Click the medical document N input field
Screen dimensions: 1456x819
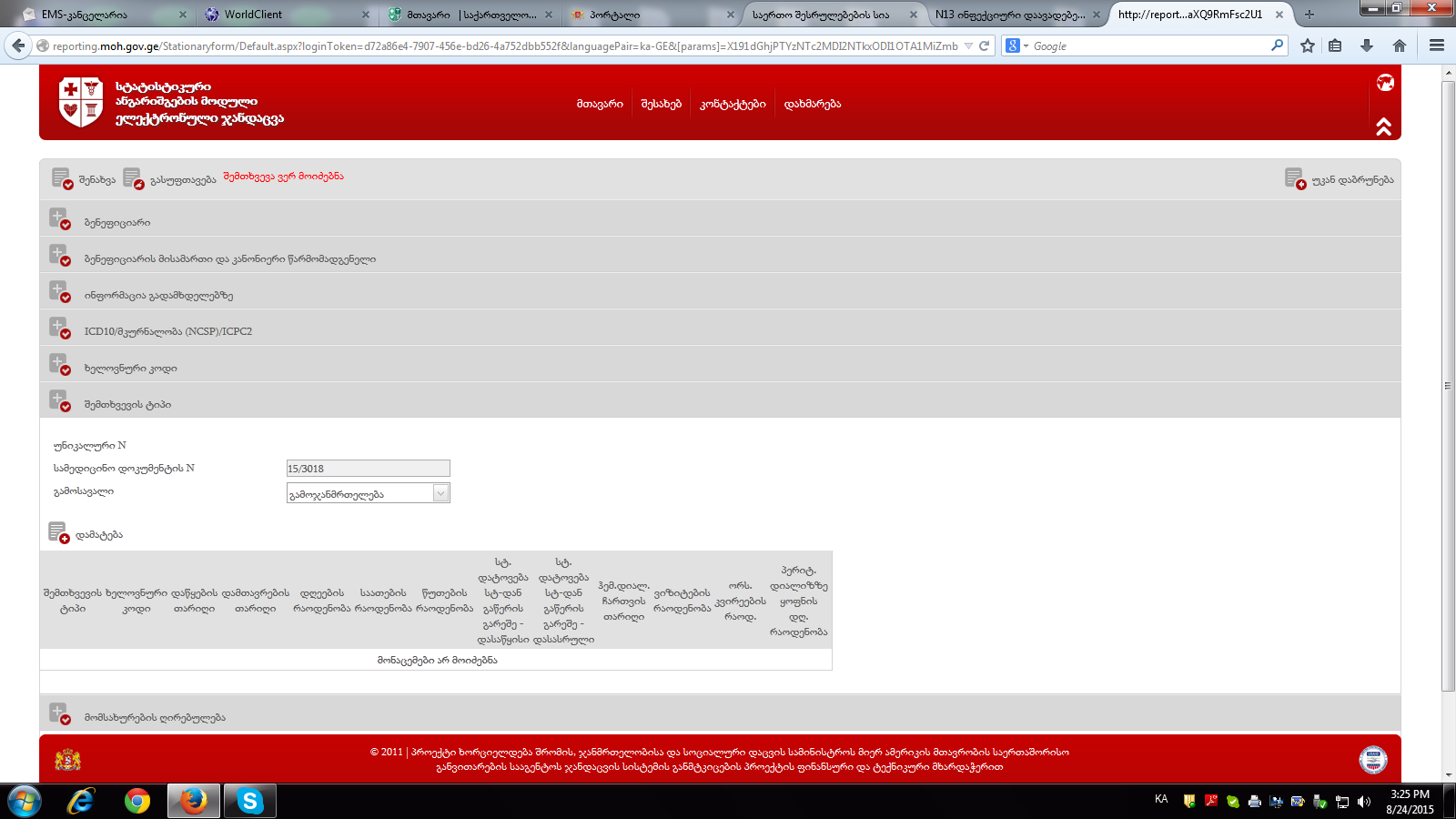(x=368, y=469)
